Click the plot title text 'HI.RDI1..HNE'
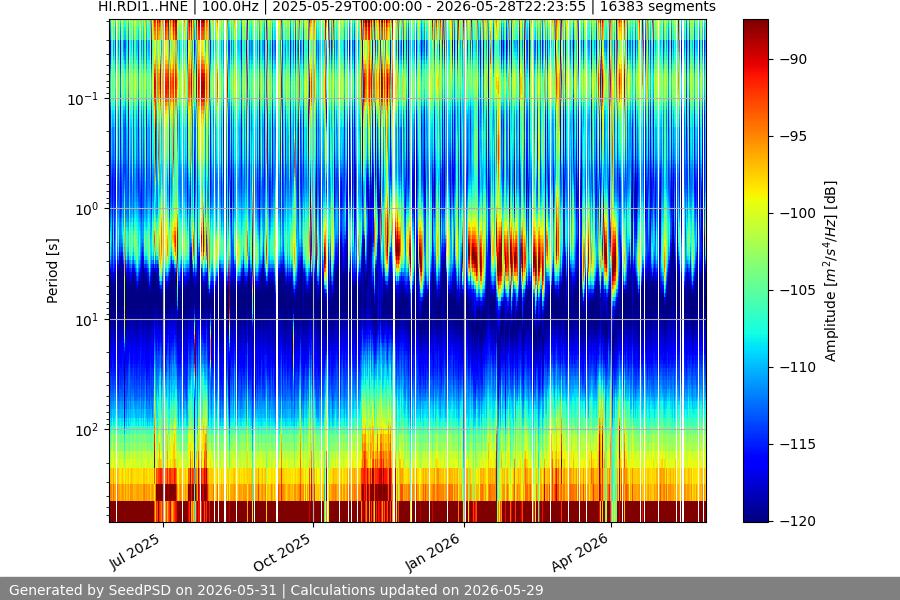The image size is (900, 600). [143, 6]
